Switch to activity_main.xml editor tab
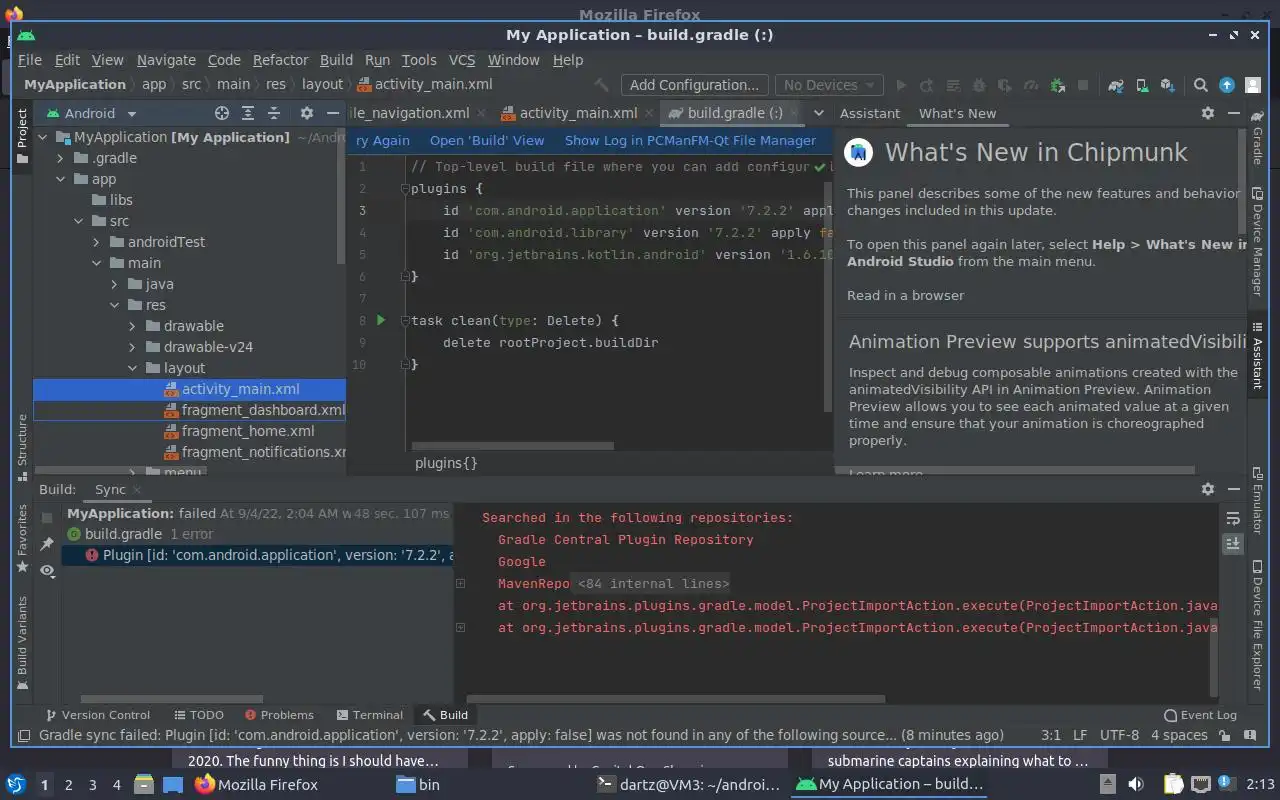 tap(577, 113)
